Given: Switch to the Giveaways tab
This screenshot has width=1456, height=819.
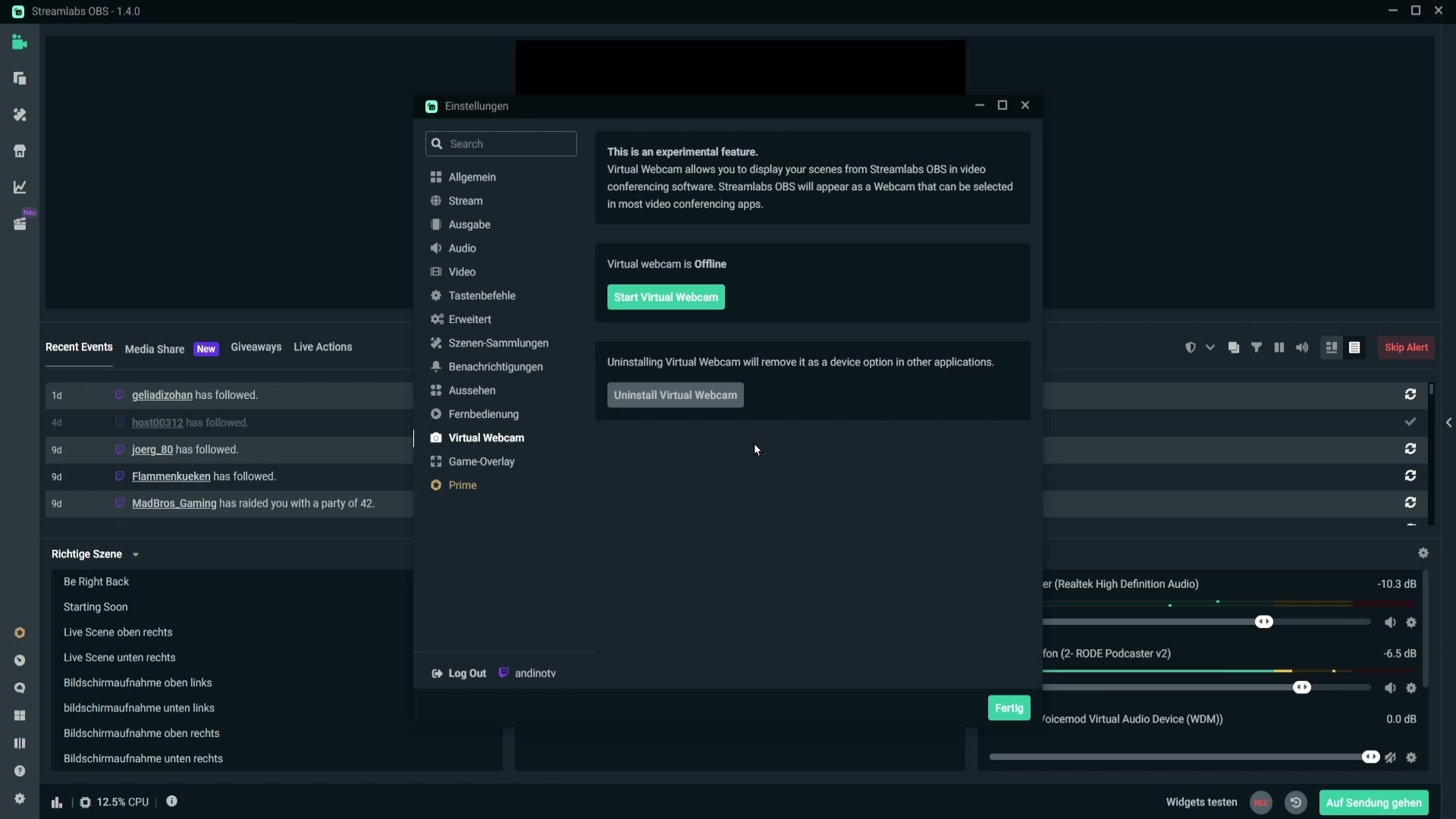Looking at the screenshot, I should click(x=256, y=347).
